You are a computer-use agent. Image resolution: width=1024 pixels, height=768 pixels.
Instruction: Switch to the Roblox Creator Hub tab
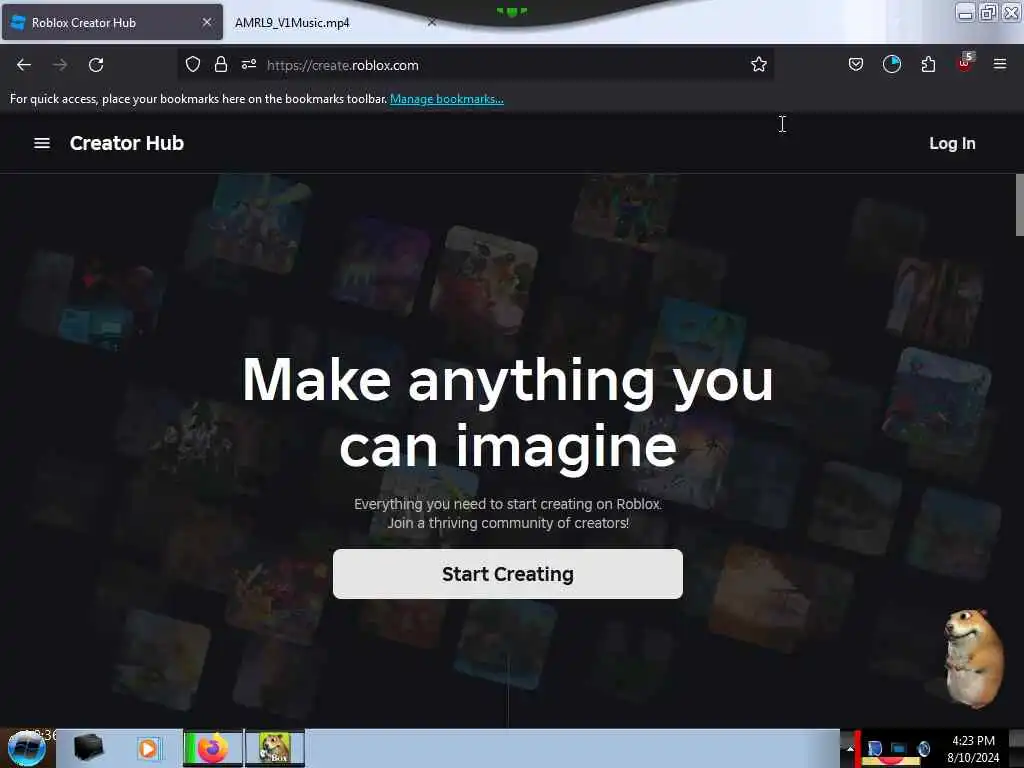pyautogui.click(x=112, y=23)
